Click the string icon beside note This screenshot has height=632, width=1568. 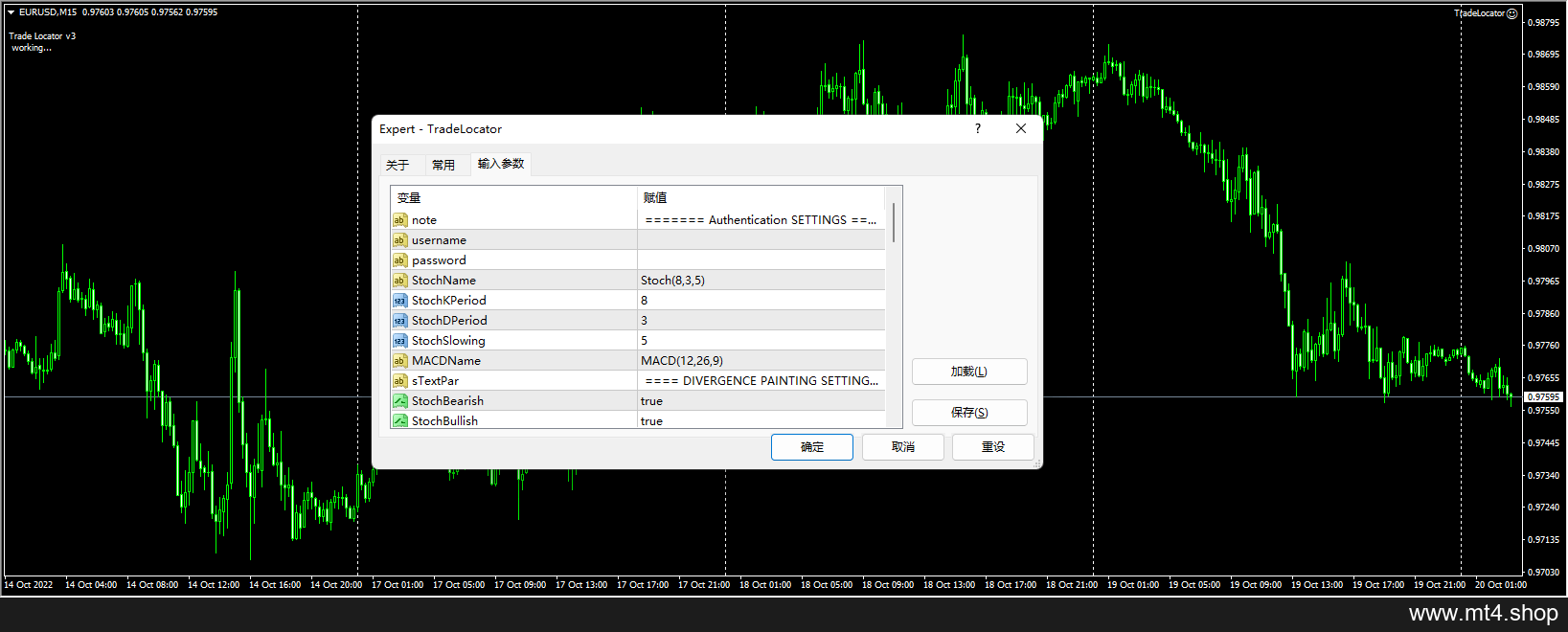pyautogui.click(x=399, y=220)
